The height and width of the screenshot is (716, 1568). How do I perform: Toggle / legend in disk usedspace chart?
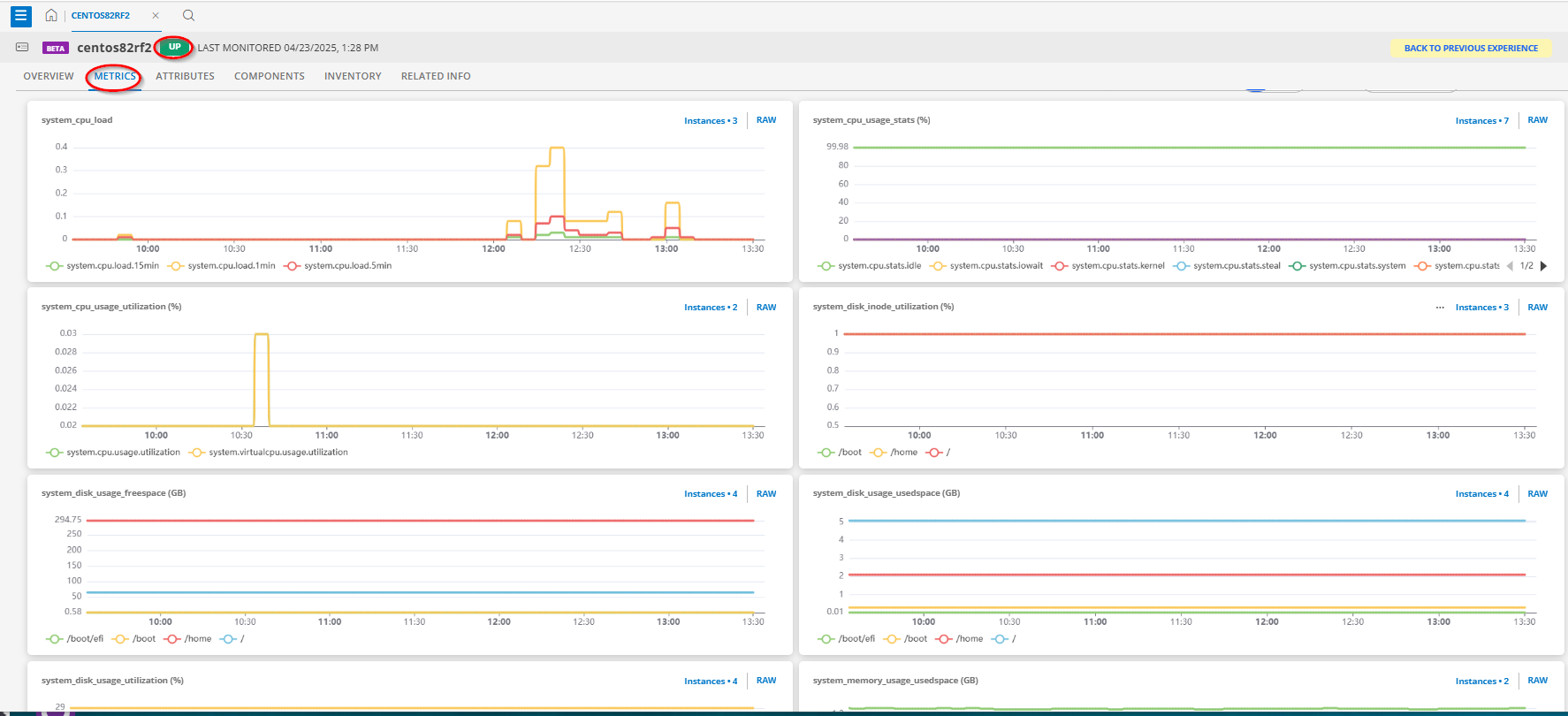tap(1004, 638)
